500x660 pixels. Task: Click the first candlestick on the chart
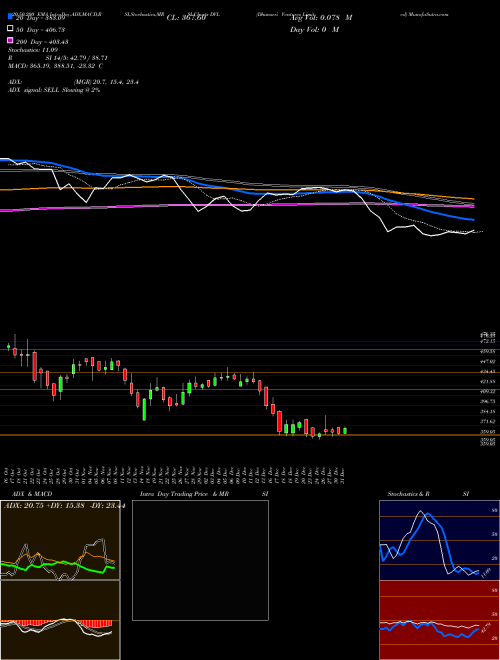point(8,347)
